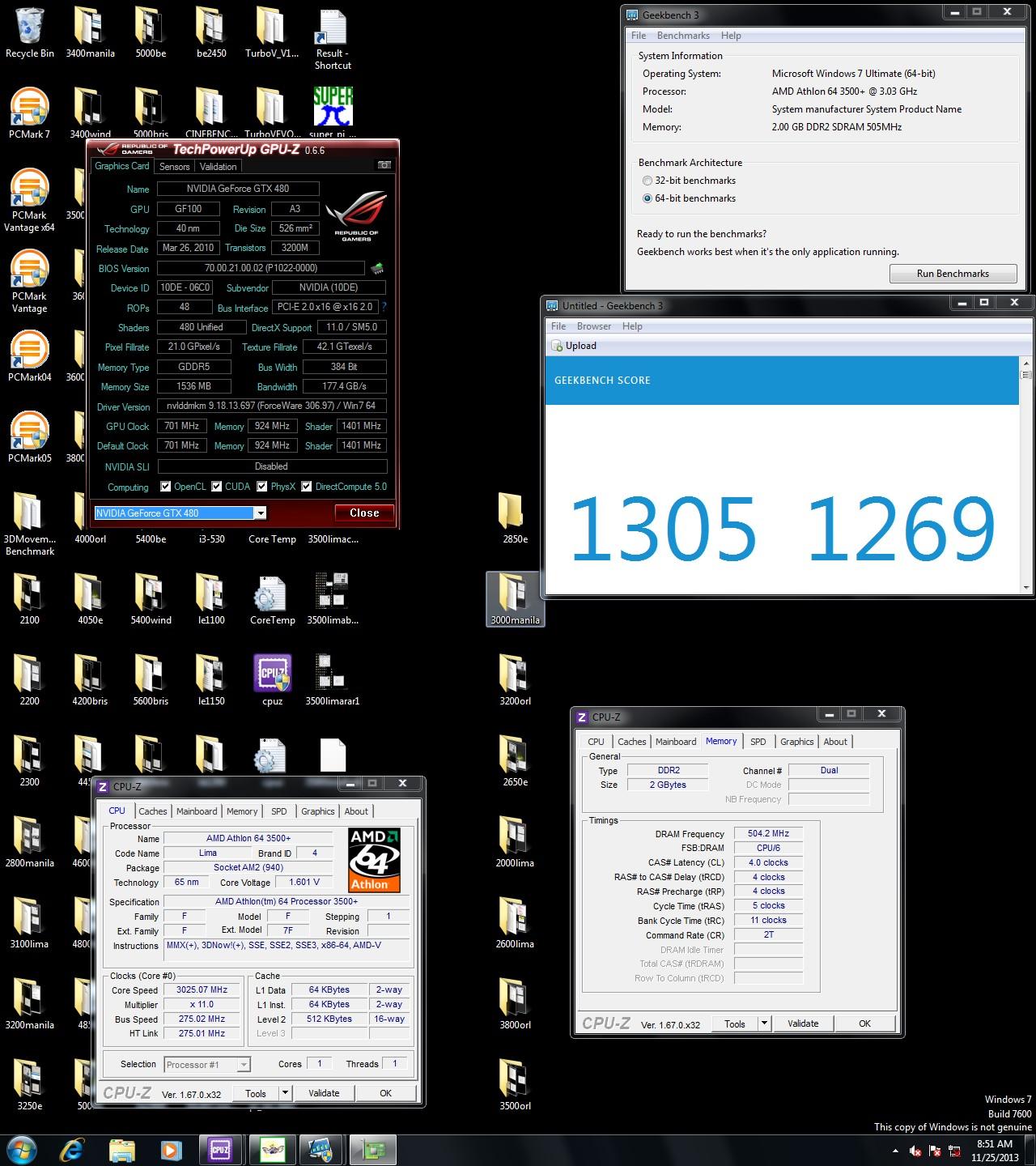Image resolution: width=1036 pixels, height=1166 pixels.
Task: Open Processor #1 selection dropdown
Action: click(x=207, y=1065)
